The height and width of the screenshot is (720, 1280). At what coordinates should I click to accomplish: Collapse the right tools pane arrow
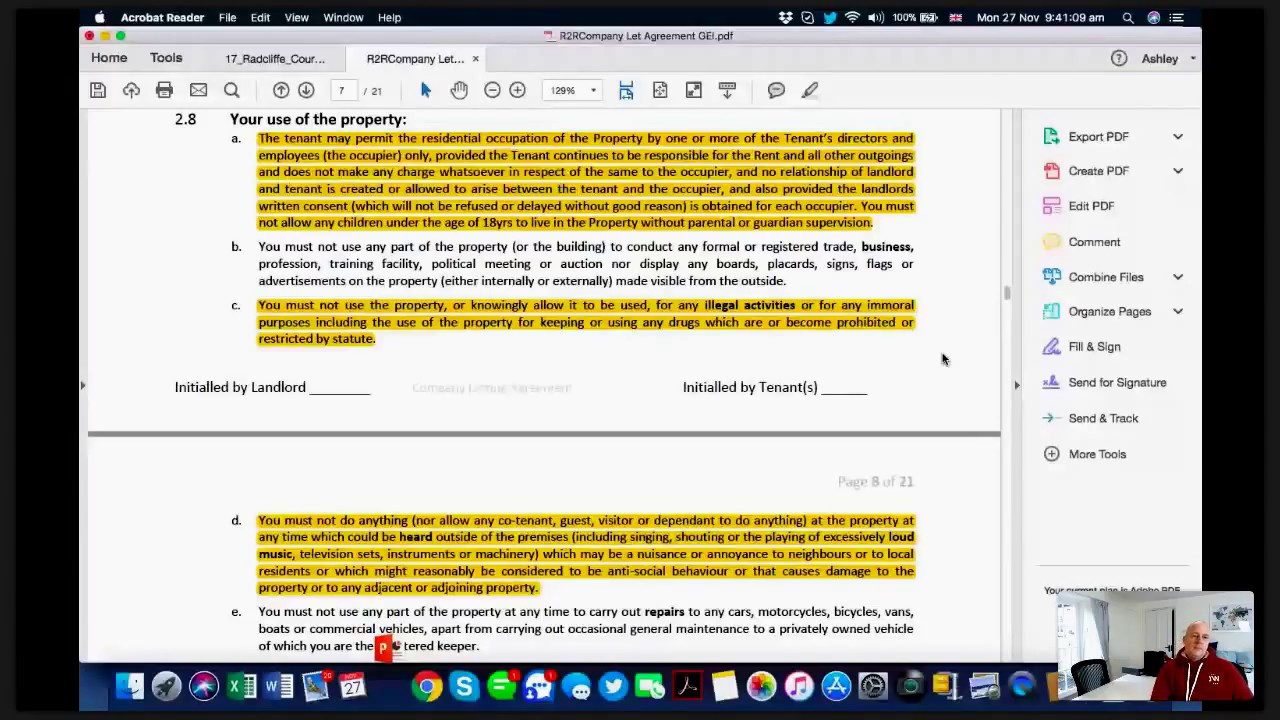click(1016, 385)
